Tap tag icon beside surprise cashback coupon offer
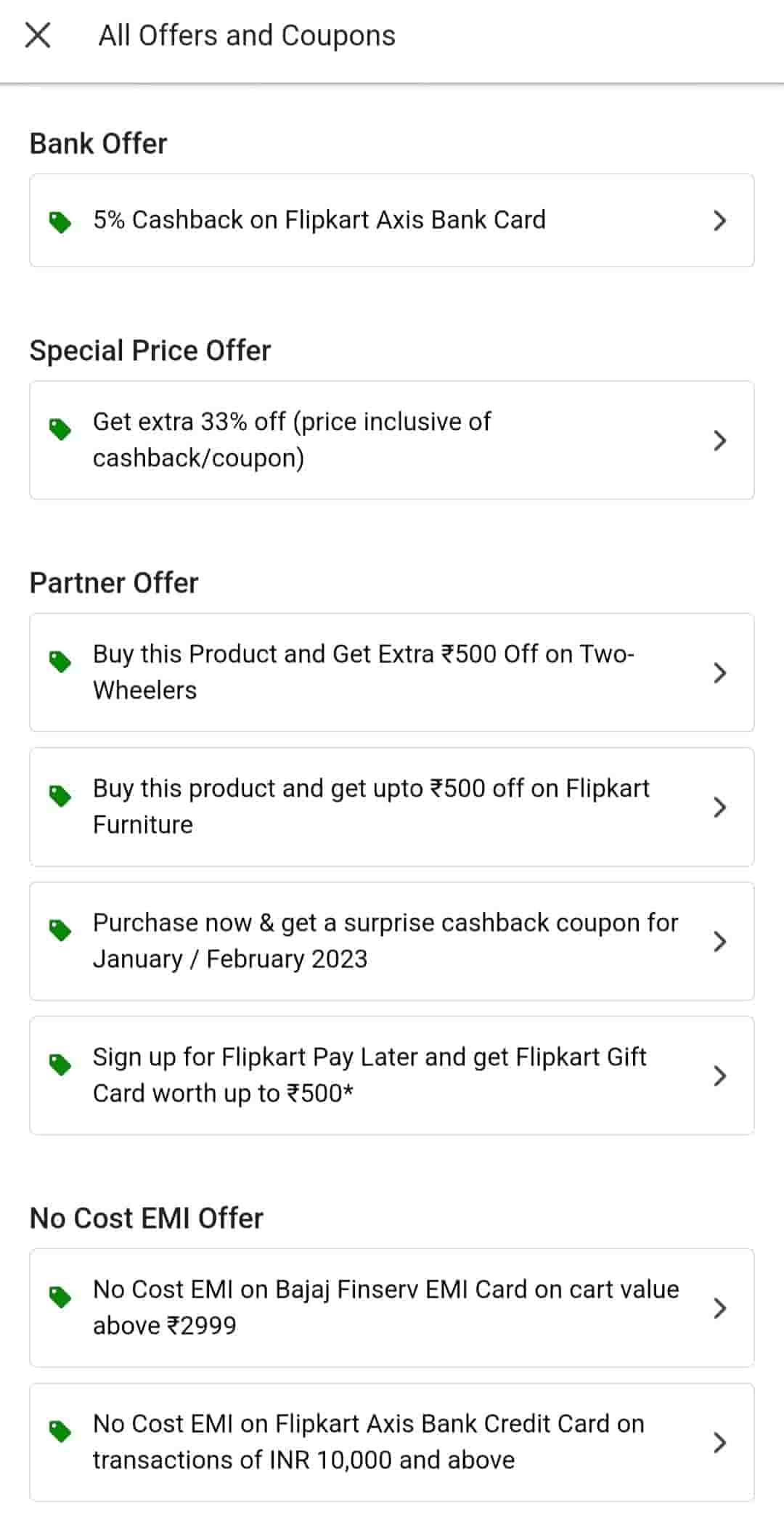 click(60, 930)
